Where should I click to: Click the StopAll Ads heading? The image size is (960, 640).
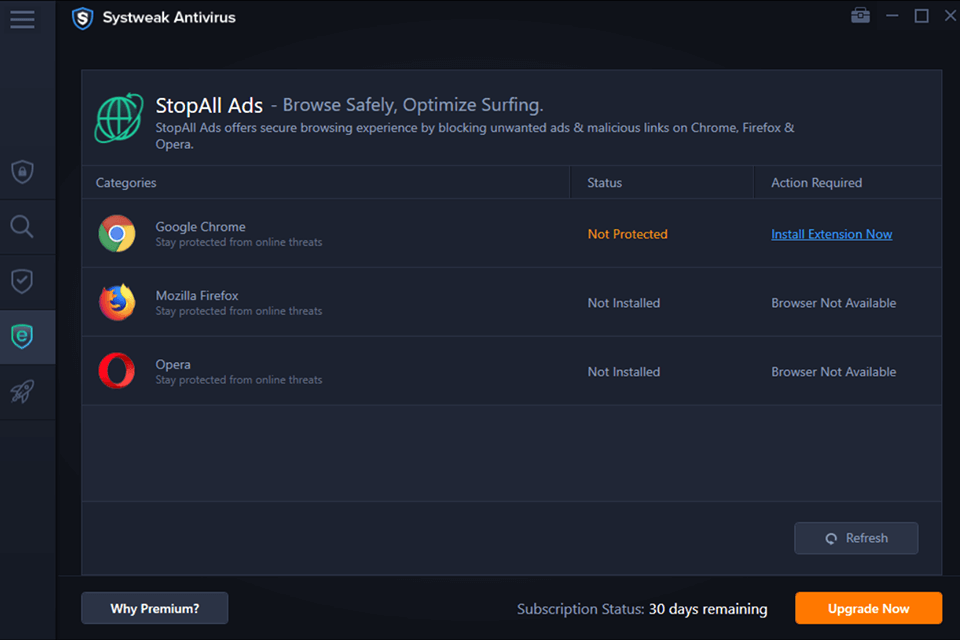209,105
